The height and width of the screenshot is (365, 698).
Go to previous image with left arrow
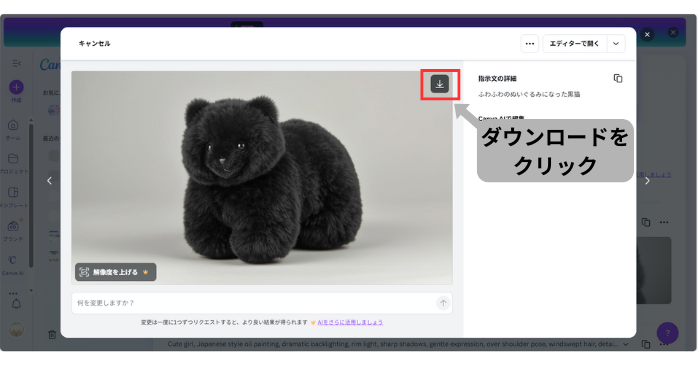(x=49, y=181)
